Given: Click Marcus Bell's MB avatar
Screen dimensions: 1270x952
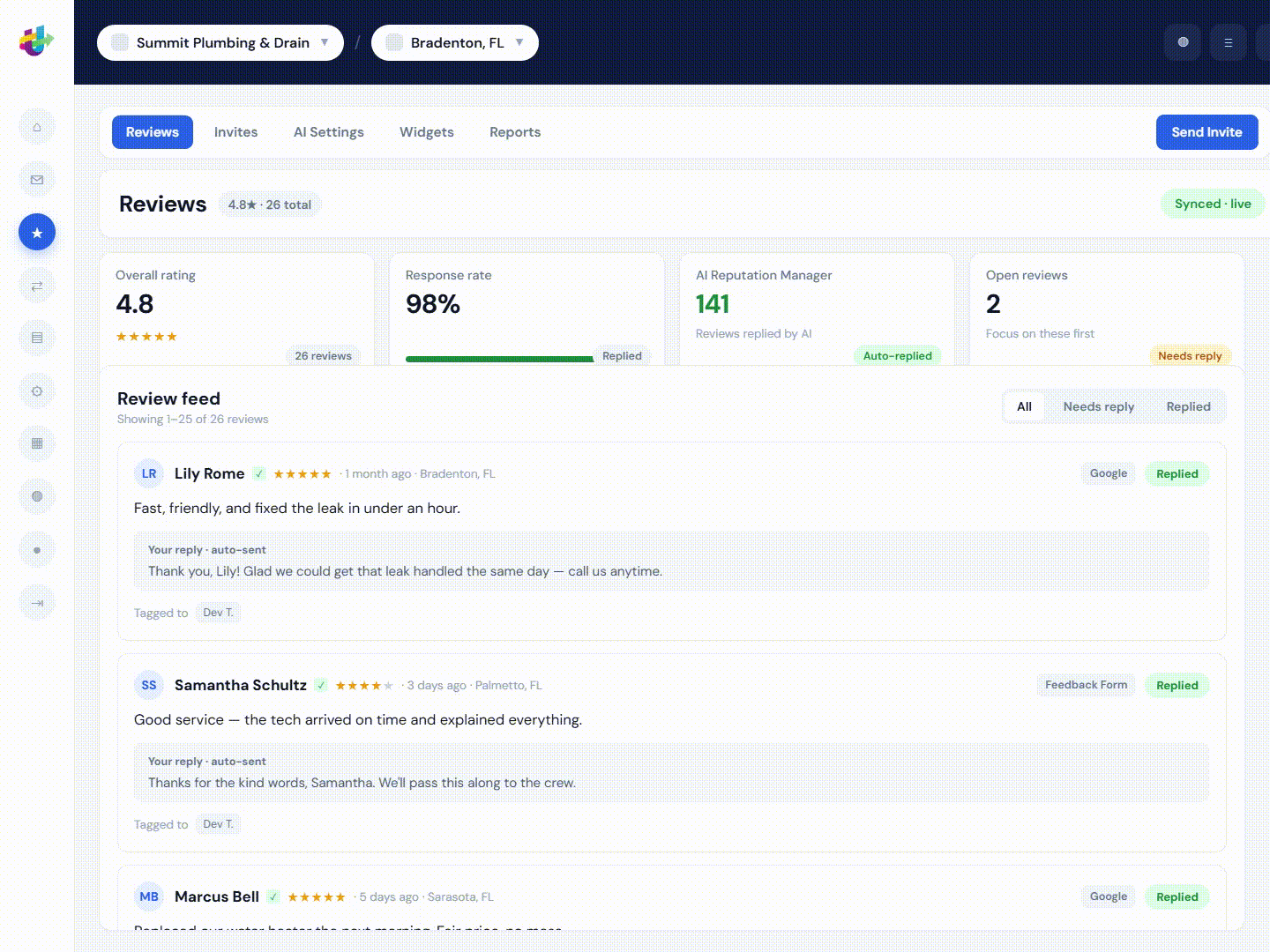Looking at the screenshot, I should tap(149, 896).
